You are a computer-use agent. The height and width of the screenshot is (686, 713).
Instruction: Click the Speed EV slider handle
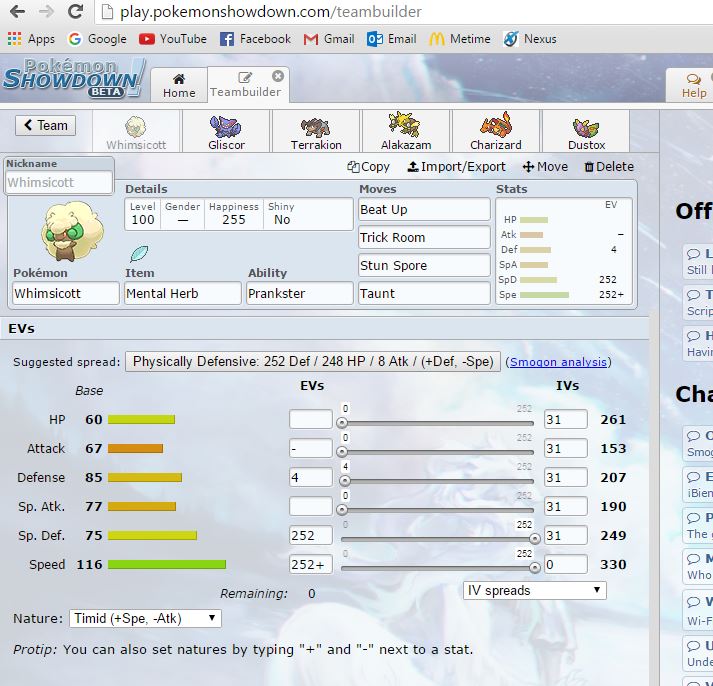coord(535,568)
